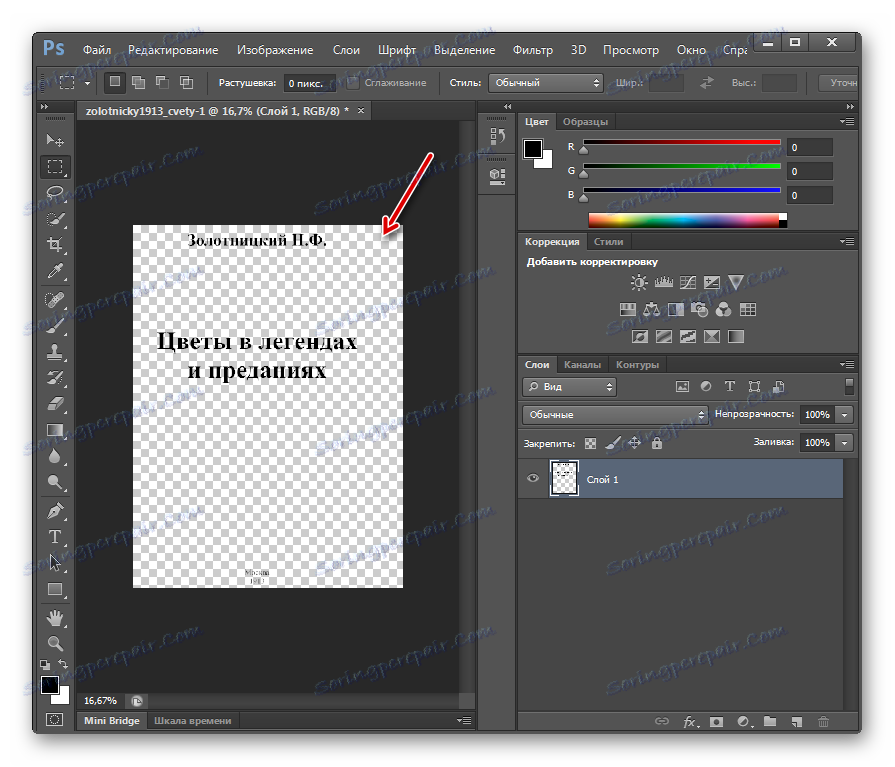Viewport: 895px width, 767px height.
Task: Switch to the Стили tab
Action: (x=608, y=241)
